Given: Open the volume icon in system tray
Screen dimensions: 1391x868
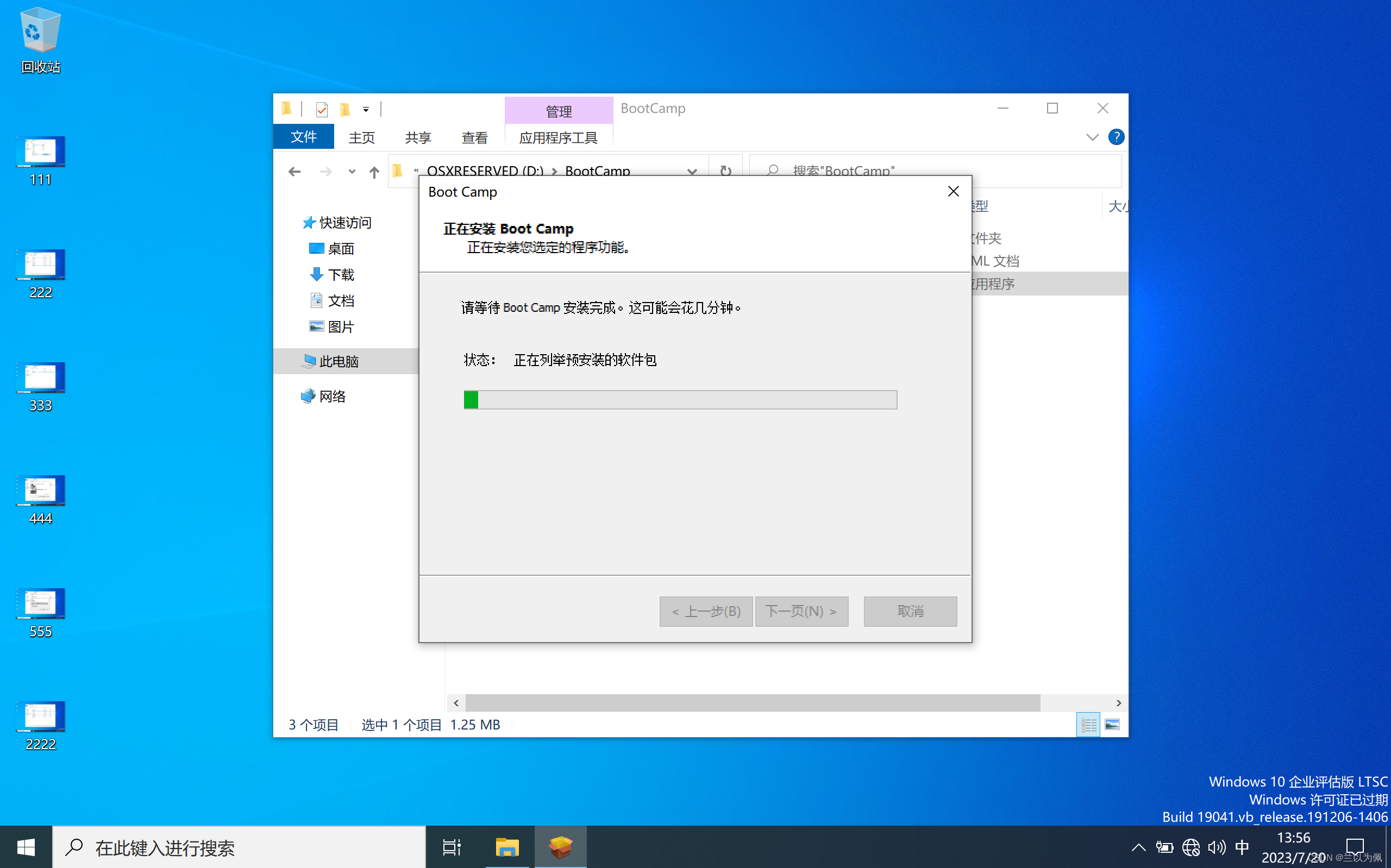Looking at the screenshot, I should tap(1216, 847).
